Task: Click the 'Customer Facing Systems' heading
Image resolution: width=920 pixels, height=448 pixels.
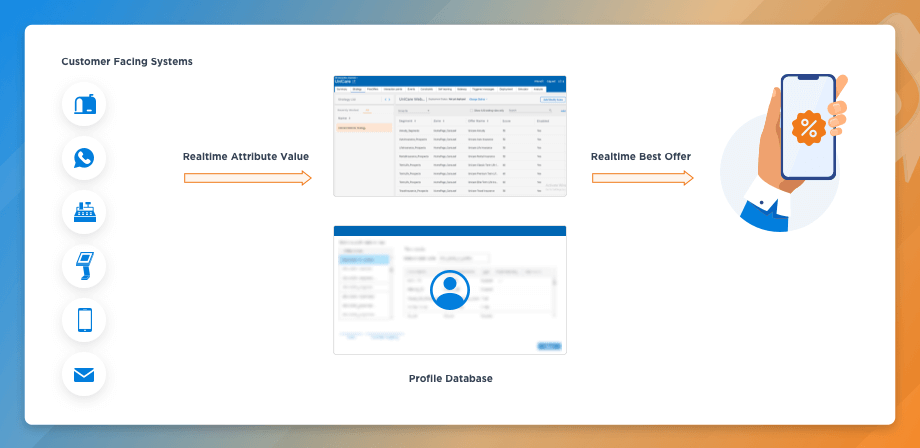Action: [x=127, y=62]
